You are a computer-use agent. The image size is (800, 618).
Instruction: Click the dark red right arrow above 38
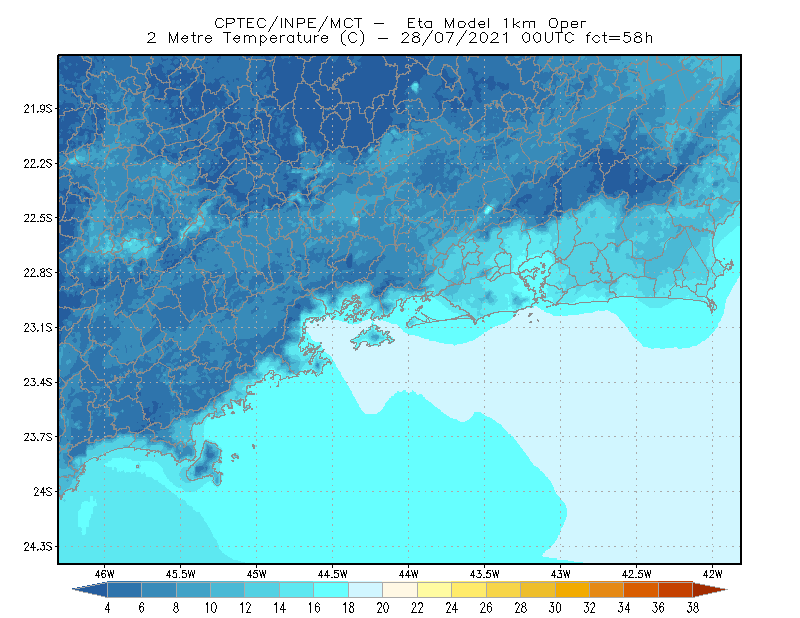click(x=710, y=590)
